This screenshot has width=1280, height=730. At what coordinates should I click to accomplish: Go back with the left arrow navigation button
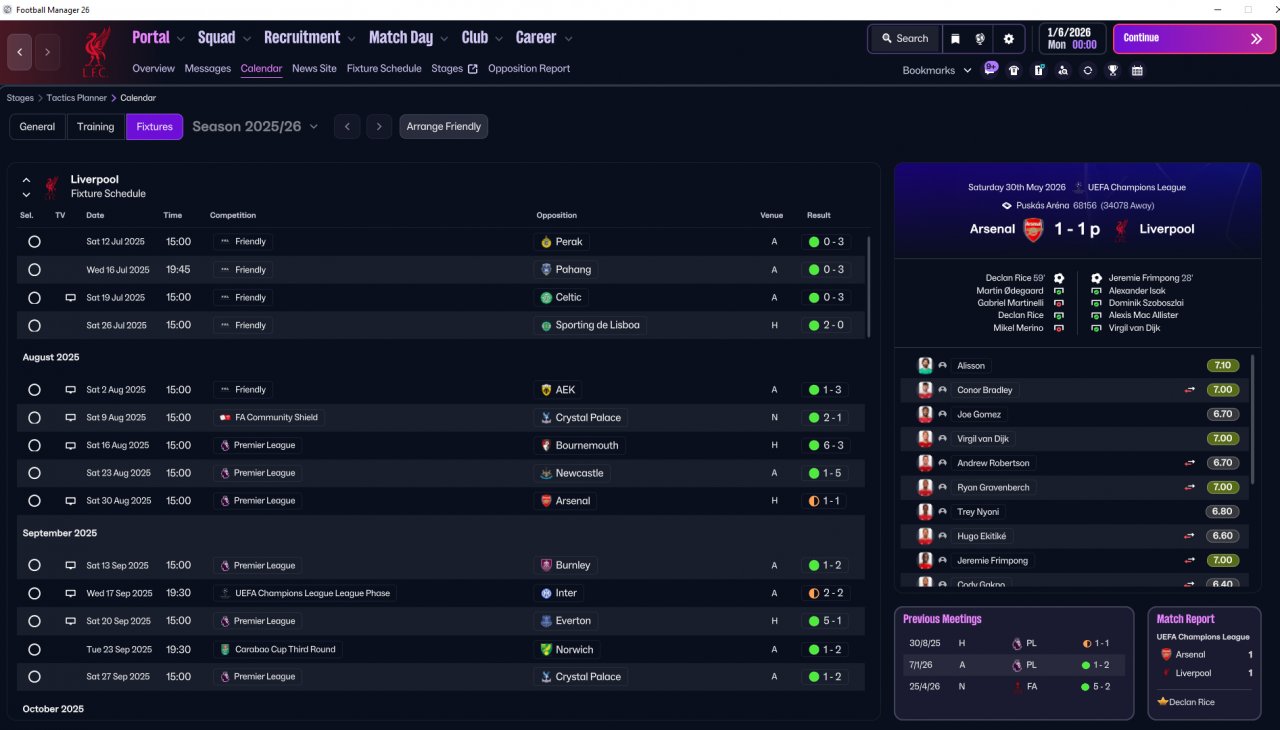20,52
